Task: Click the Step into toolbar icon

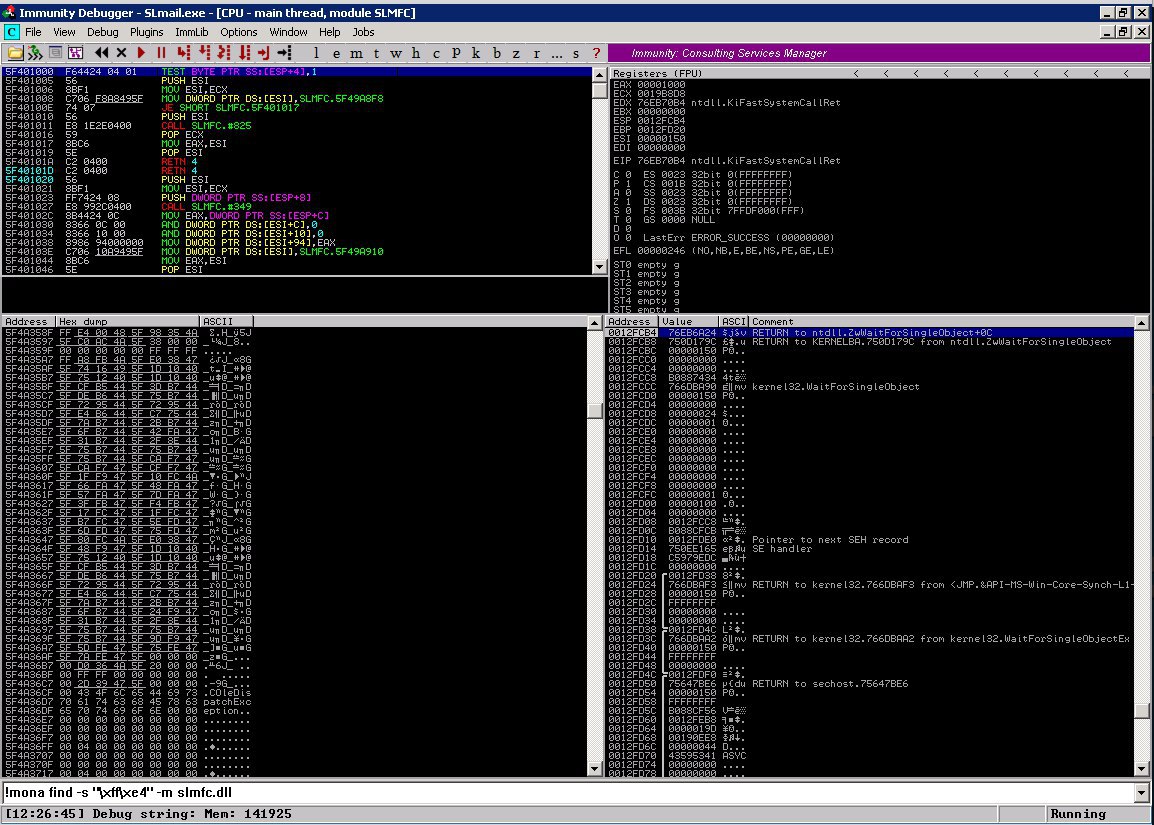Action: coord(184,53)
